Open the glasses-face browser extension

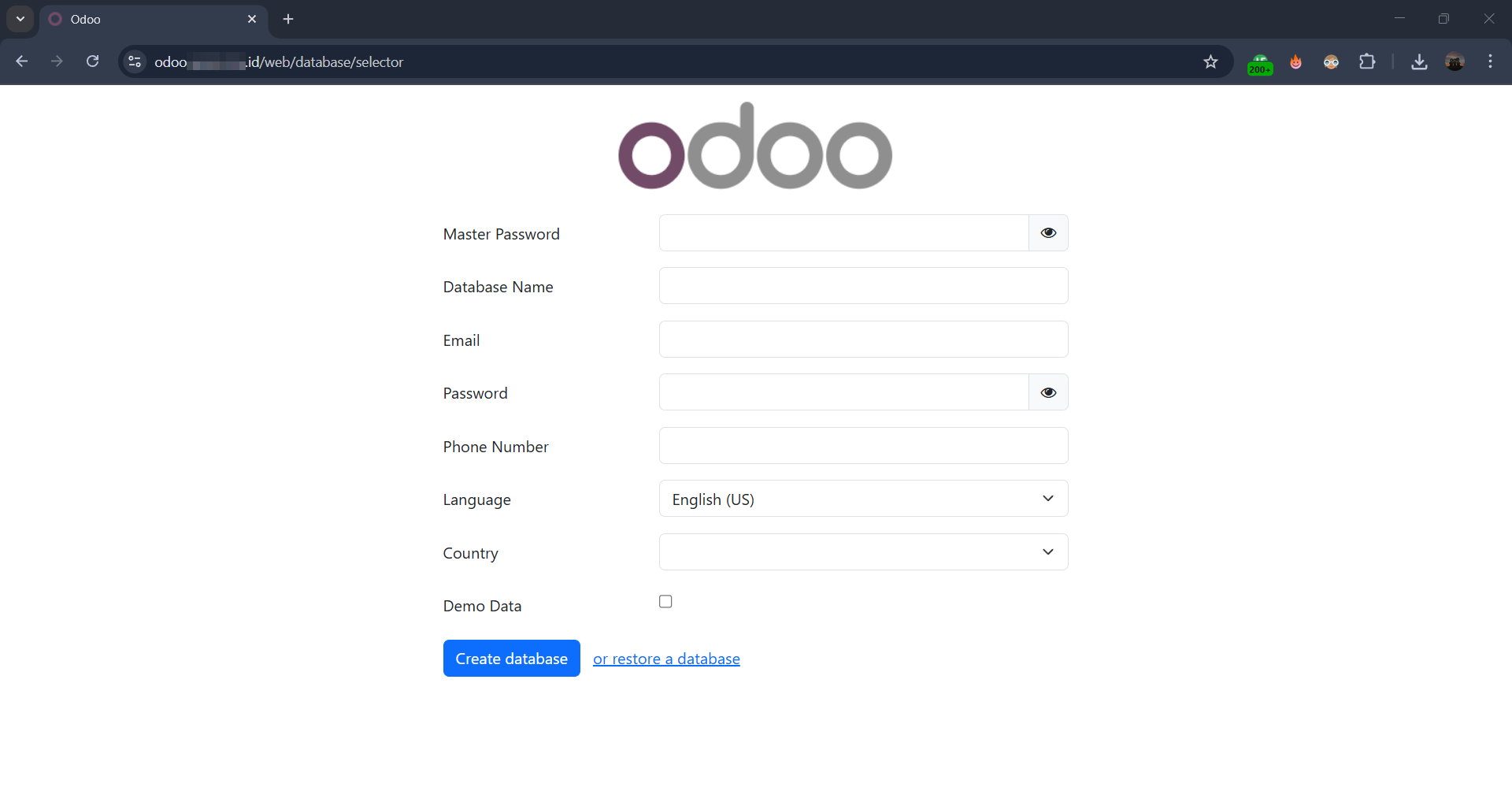click(1332, 61)
